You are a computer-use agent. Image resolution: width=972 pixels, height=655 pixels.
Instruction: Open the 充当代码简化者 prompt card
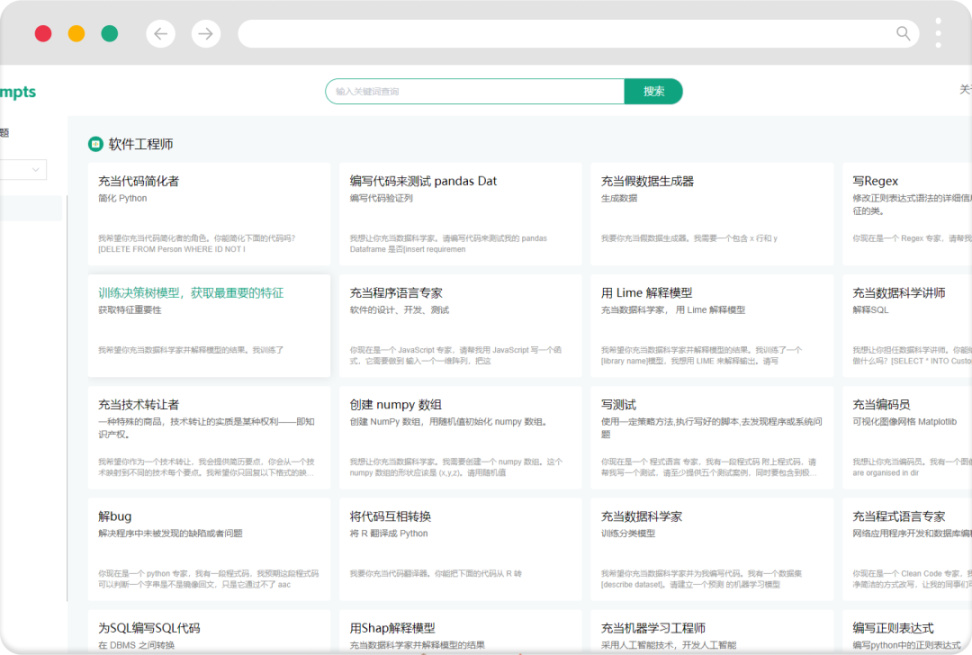[x=209, y=214]
